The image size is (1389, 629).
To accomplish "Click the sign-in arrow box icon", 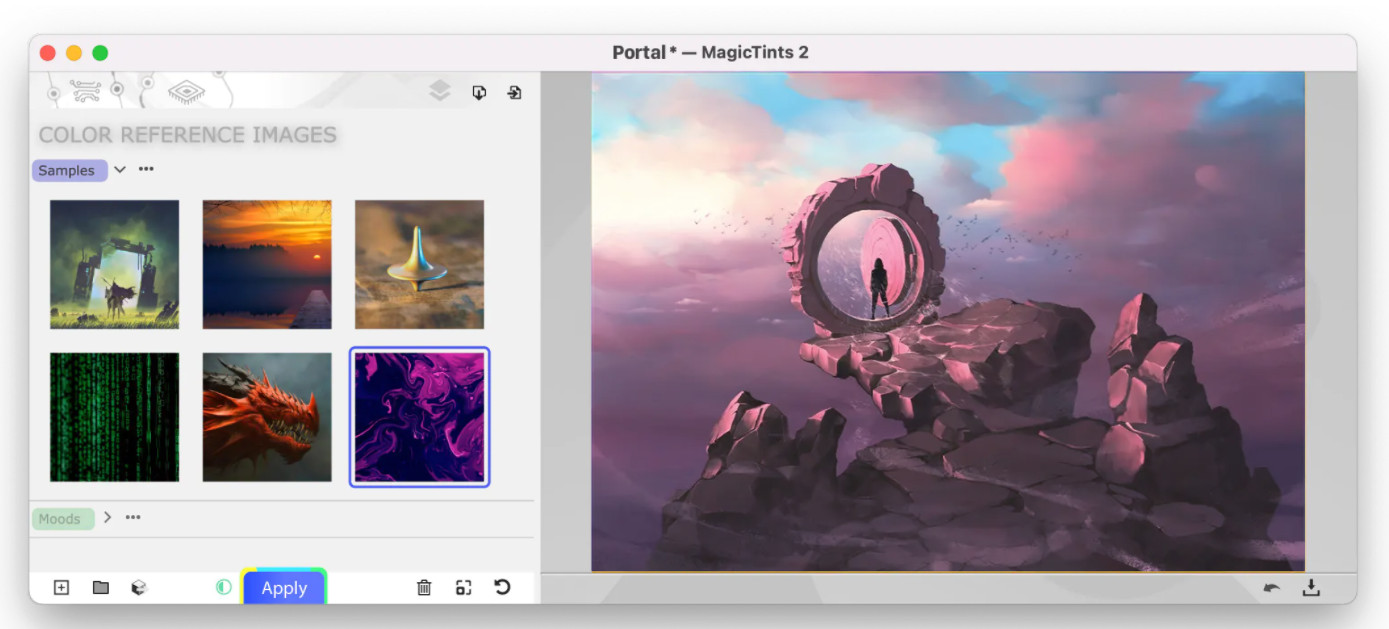I will click(x=514, y=92).
